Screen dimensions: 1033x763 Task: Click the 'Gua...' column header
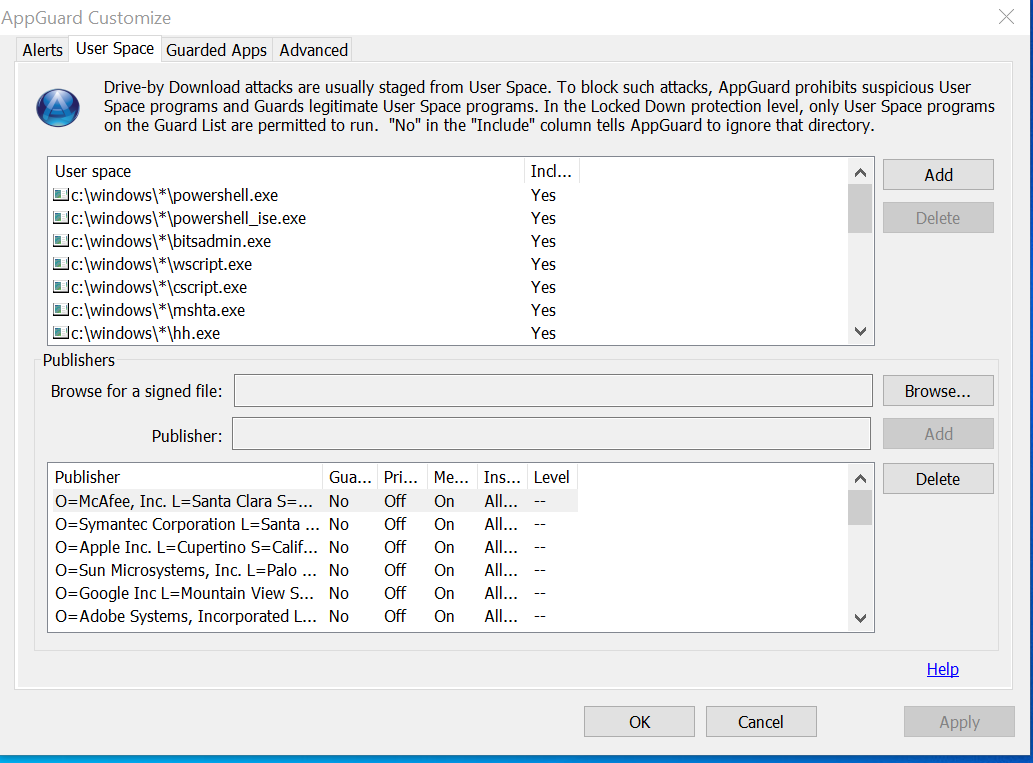(350, 477)
